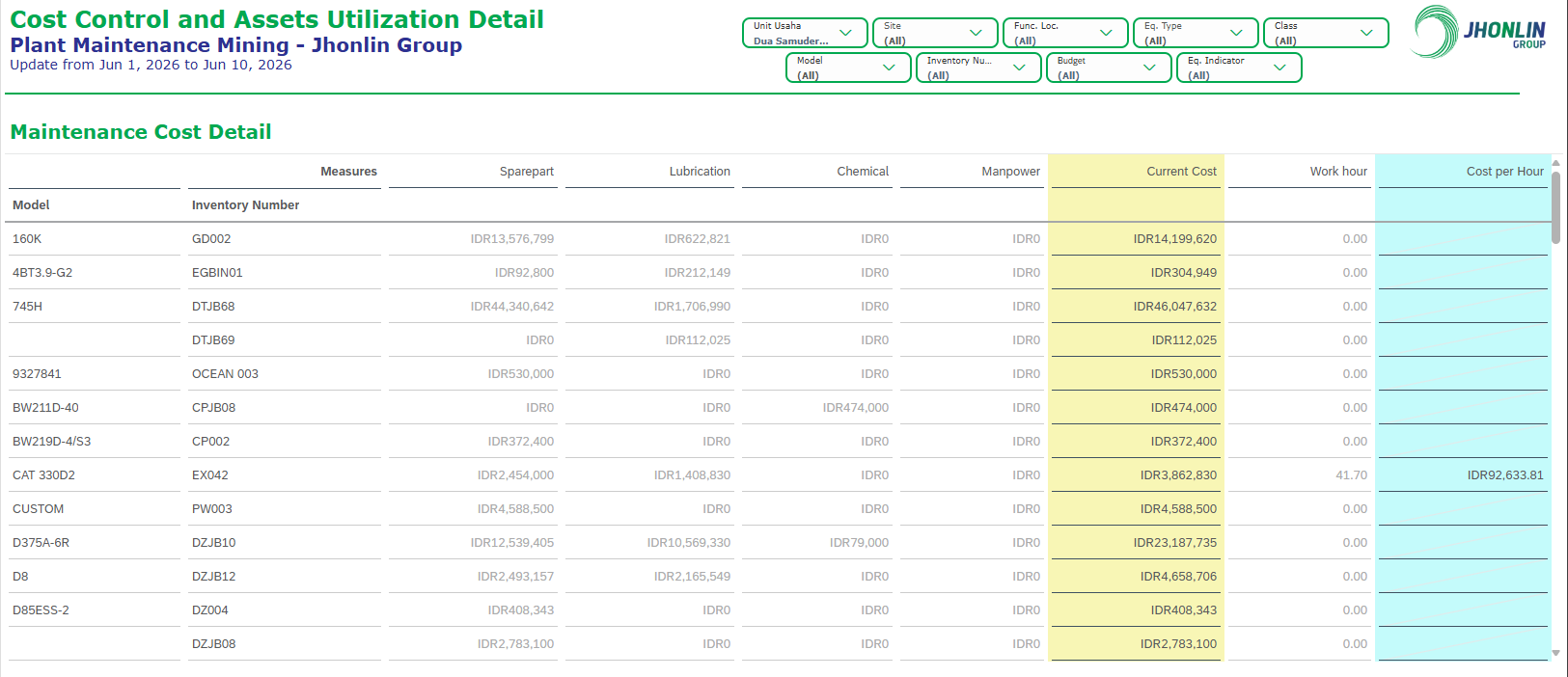The width and height of the screenshot is (1568, 677).
Task: Click the D375A-6R model cell
Action: [41, 543]
